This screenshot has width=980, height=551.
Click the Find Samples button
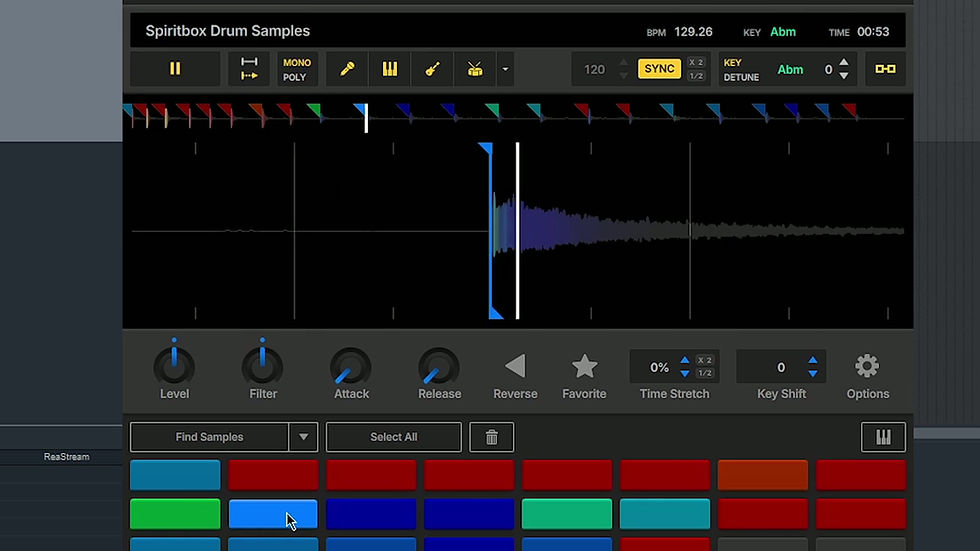click(x=209, y=437)
